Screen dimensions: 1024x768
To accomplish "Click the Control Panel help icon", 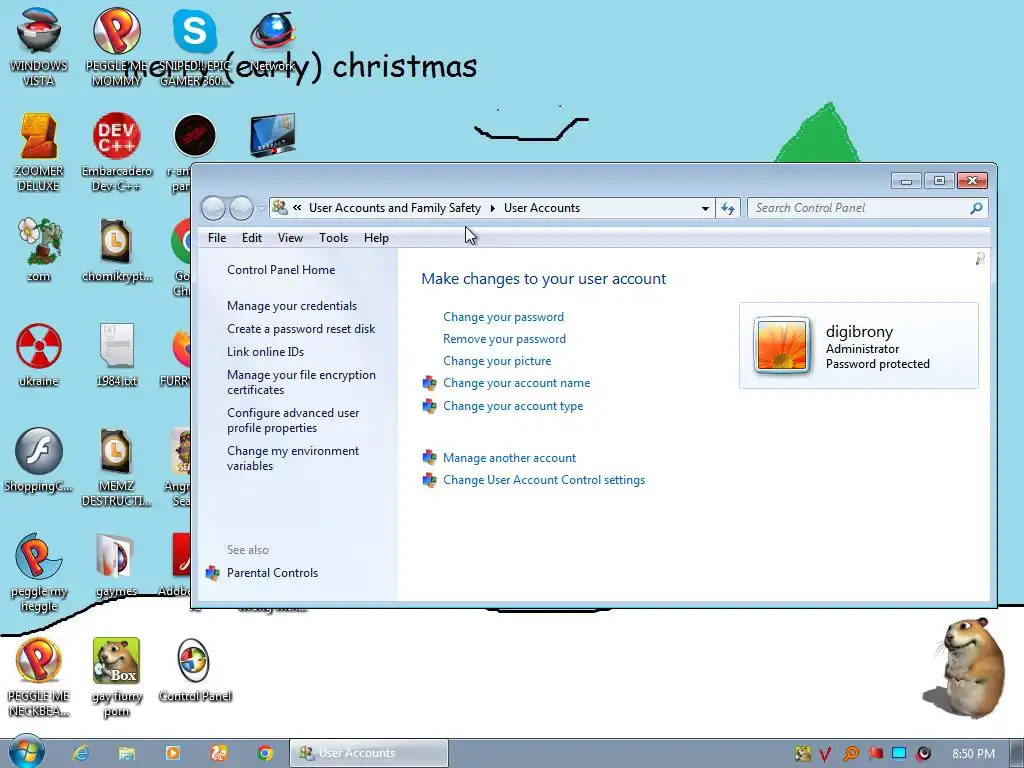I will pyautogui.click(x=980, y=259).
